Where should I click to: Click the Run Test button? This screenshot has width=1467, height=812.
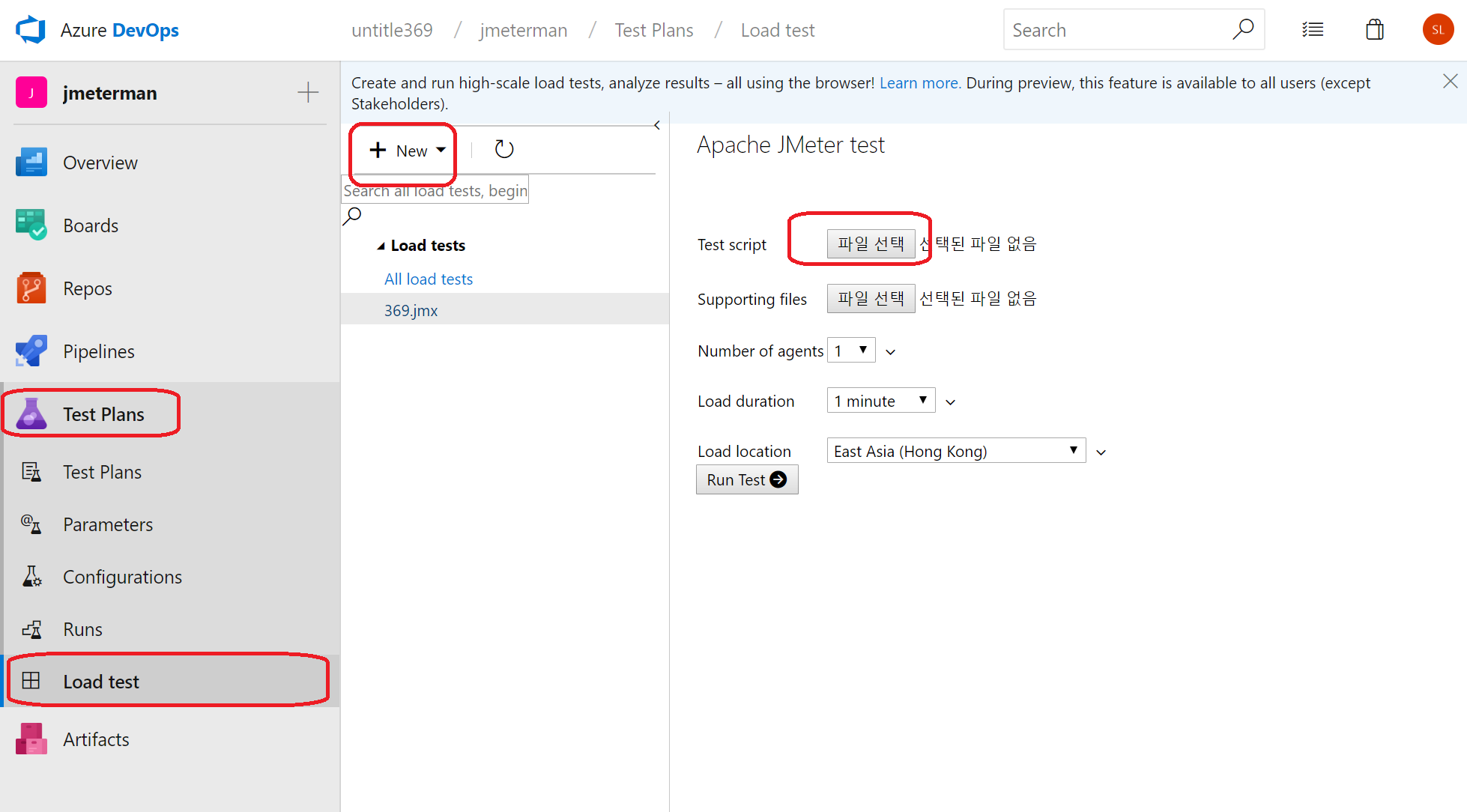click(747, 479)
